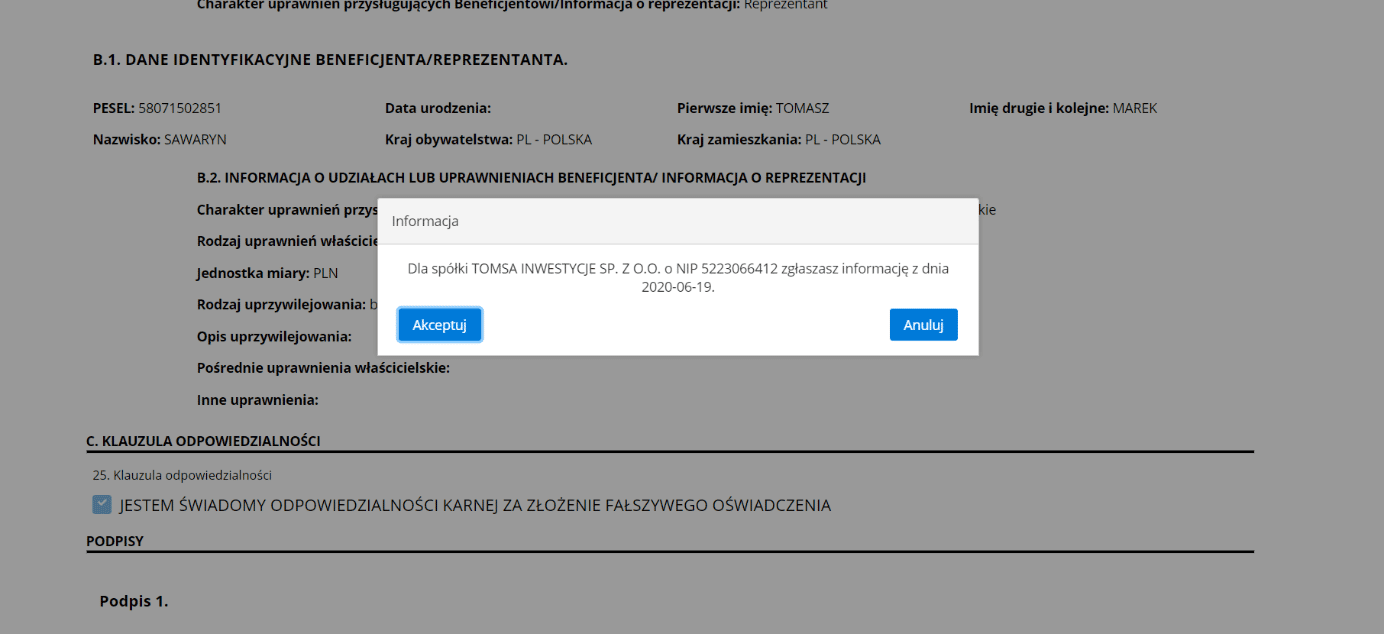The width and height of the screenshot is (1384, 634).
Task: Click the Imię drugie i kolejne value MAREK
Action: click(1136, 107)
